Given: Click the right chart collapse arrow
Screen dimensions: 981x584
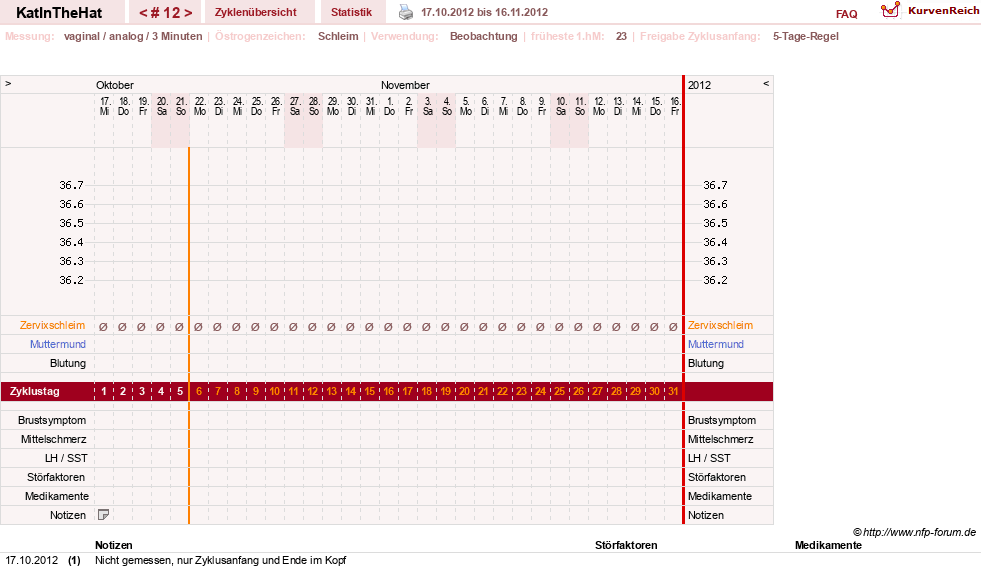Looking at the screenshot, I should coord(766,83).
